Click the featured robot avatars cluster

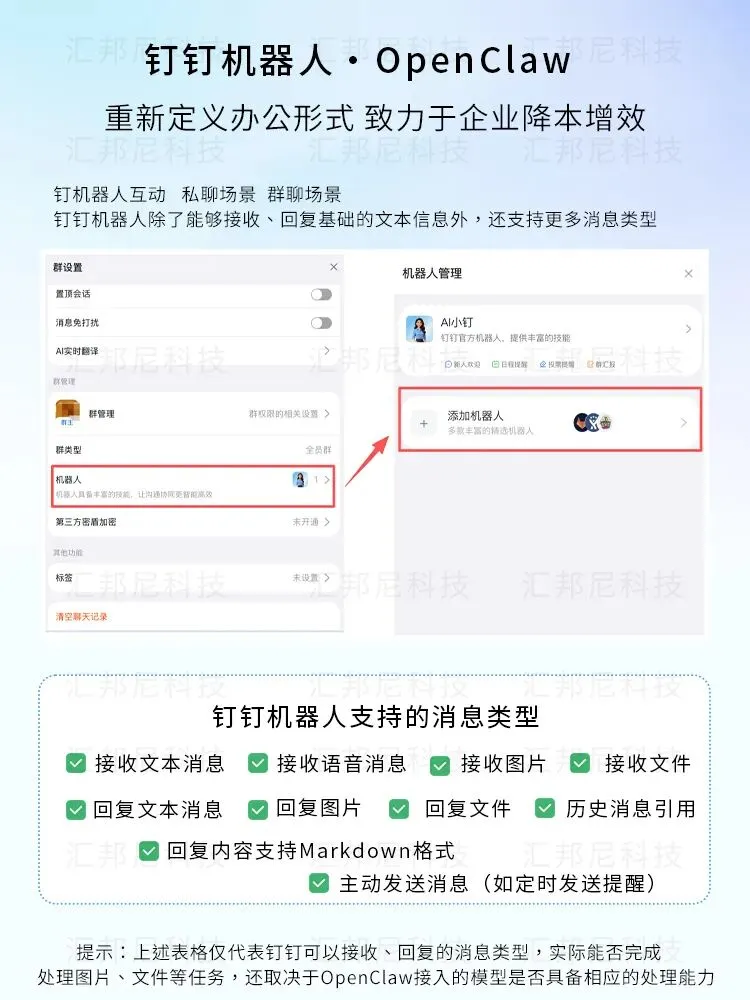pos(593,422)
